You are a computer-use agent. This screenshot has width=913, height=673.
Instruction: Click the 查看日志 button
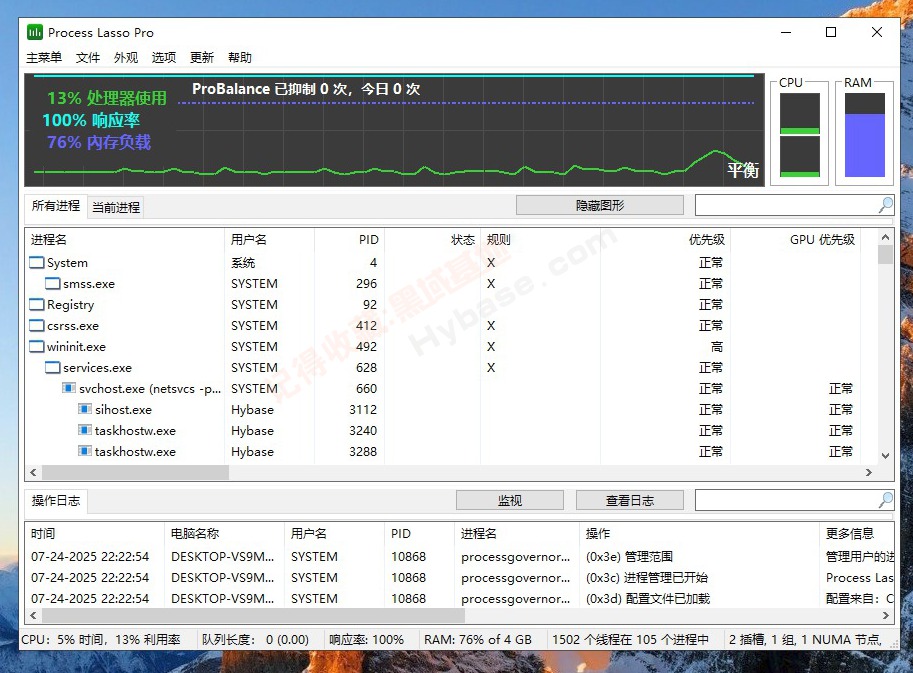coord(629,500)
